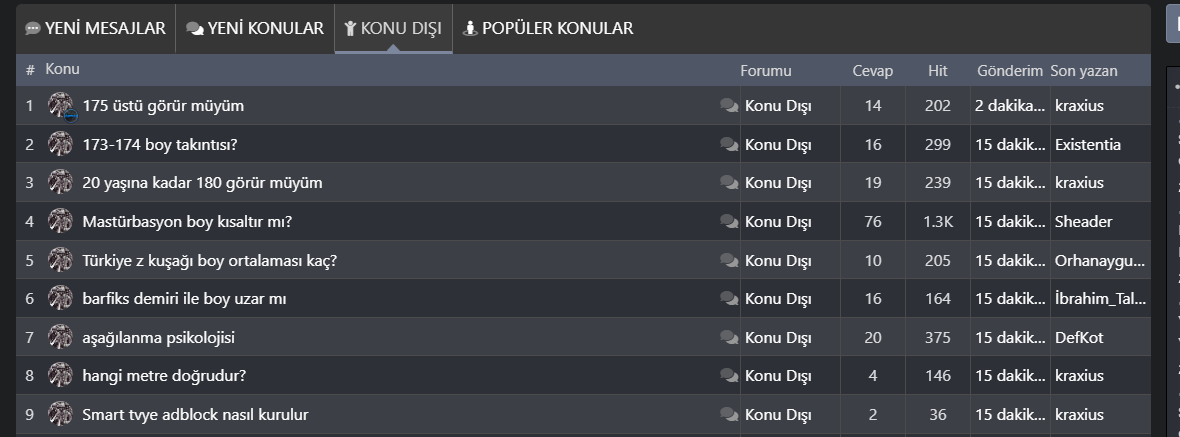Select the KONU DIŞI tab
Image resolution: width=1180 pixels, height=437 pixels.
(x=393, y=29)
